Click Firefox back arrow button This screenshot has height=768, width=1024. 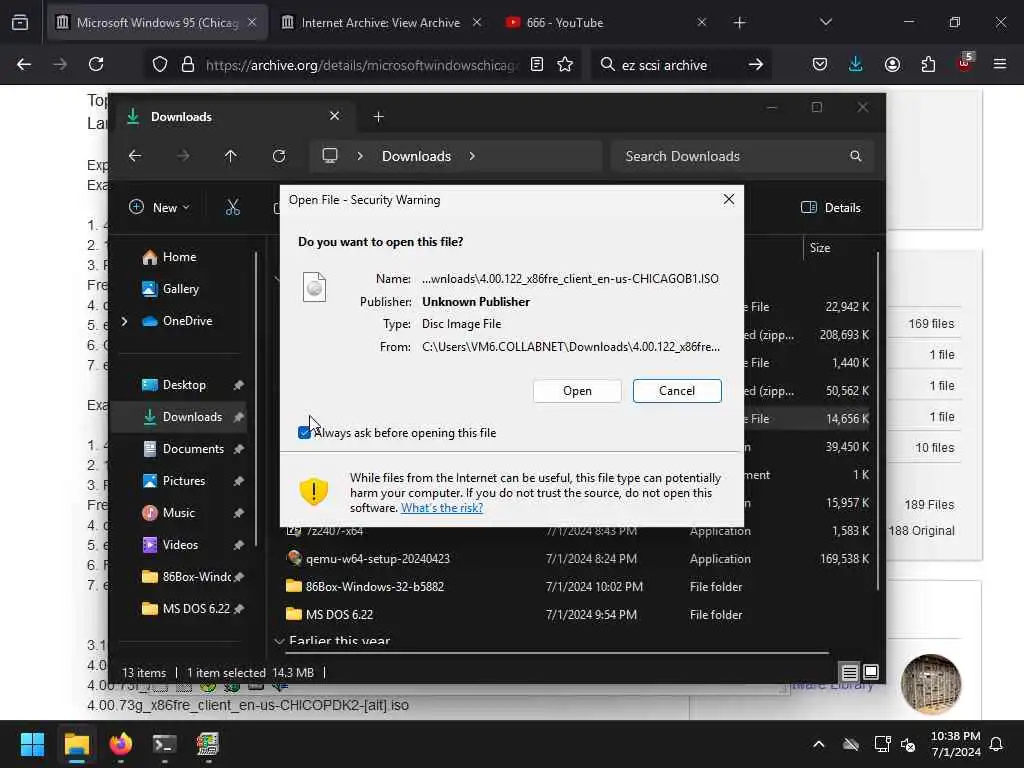pyautogui.click(x=24, y=65)
